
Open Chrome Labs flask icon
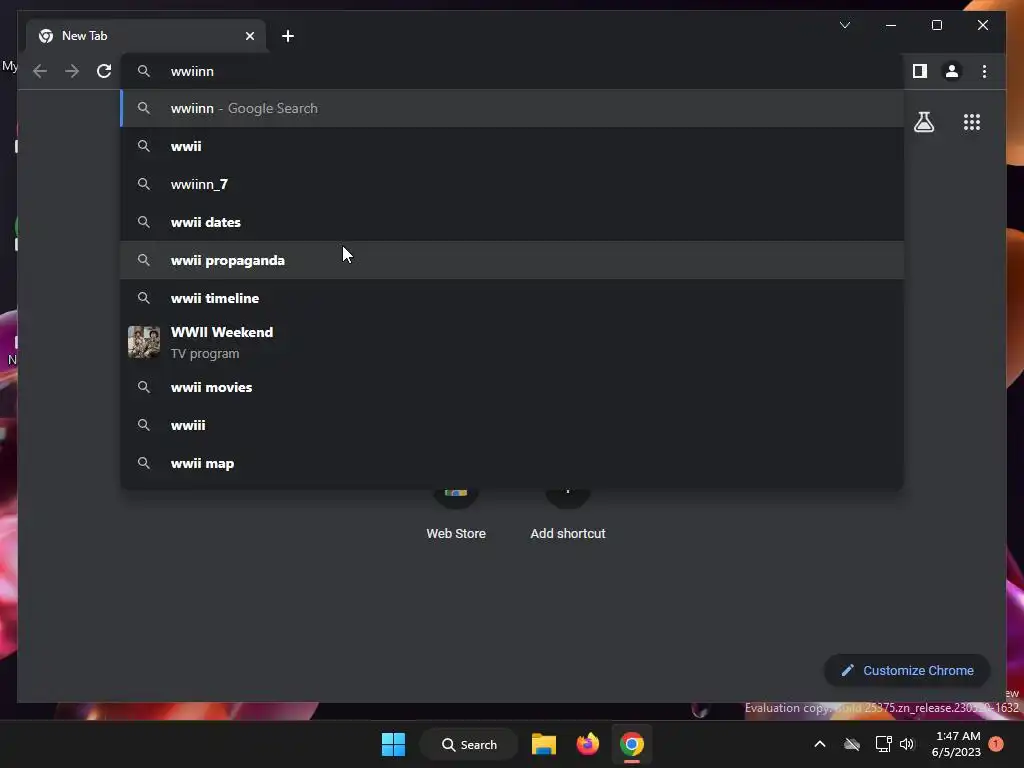pos(923,122)
